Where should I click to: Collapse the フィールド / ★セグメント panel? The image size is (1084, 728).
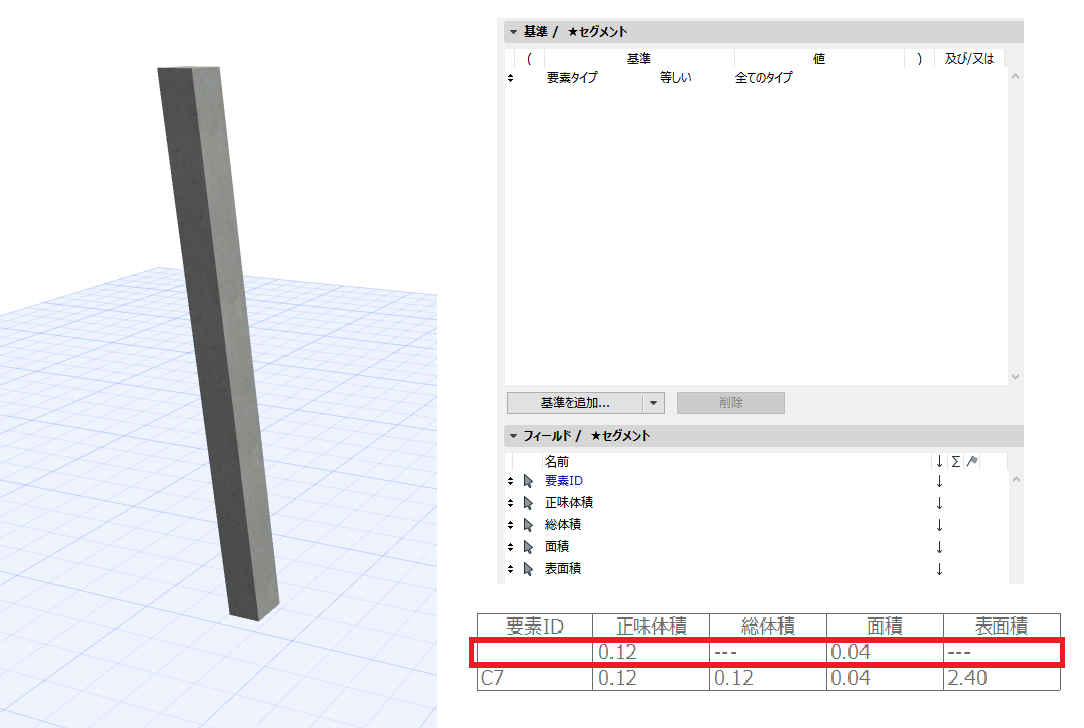click(513, 436)
